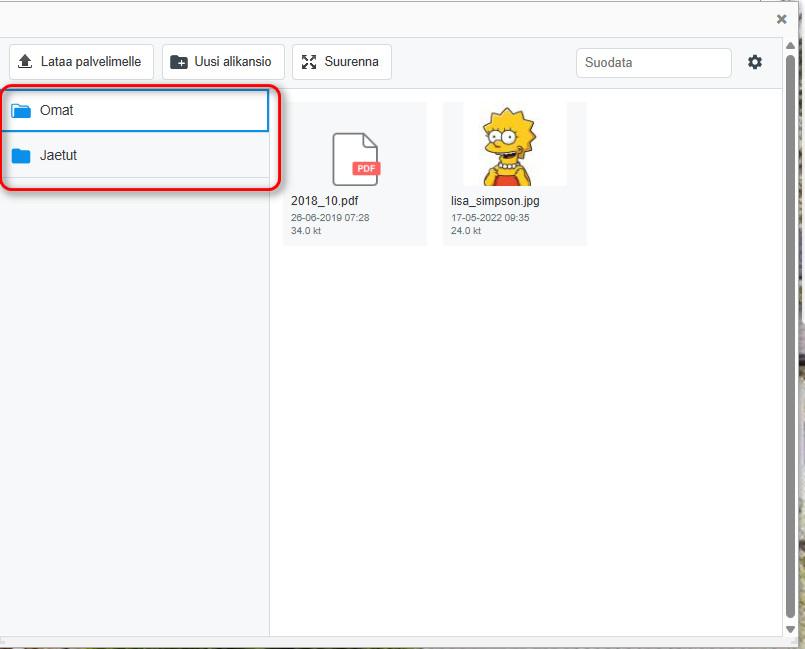Screen dimensions: 805x649
Task: Click the upload icon beside Lataa palvelimelle
Action: click(25, 62)
